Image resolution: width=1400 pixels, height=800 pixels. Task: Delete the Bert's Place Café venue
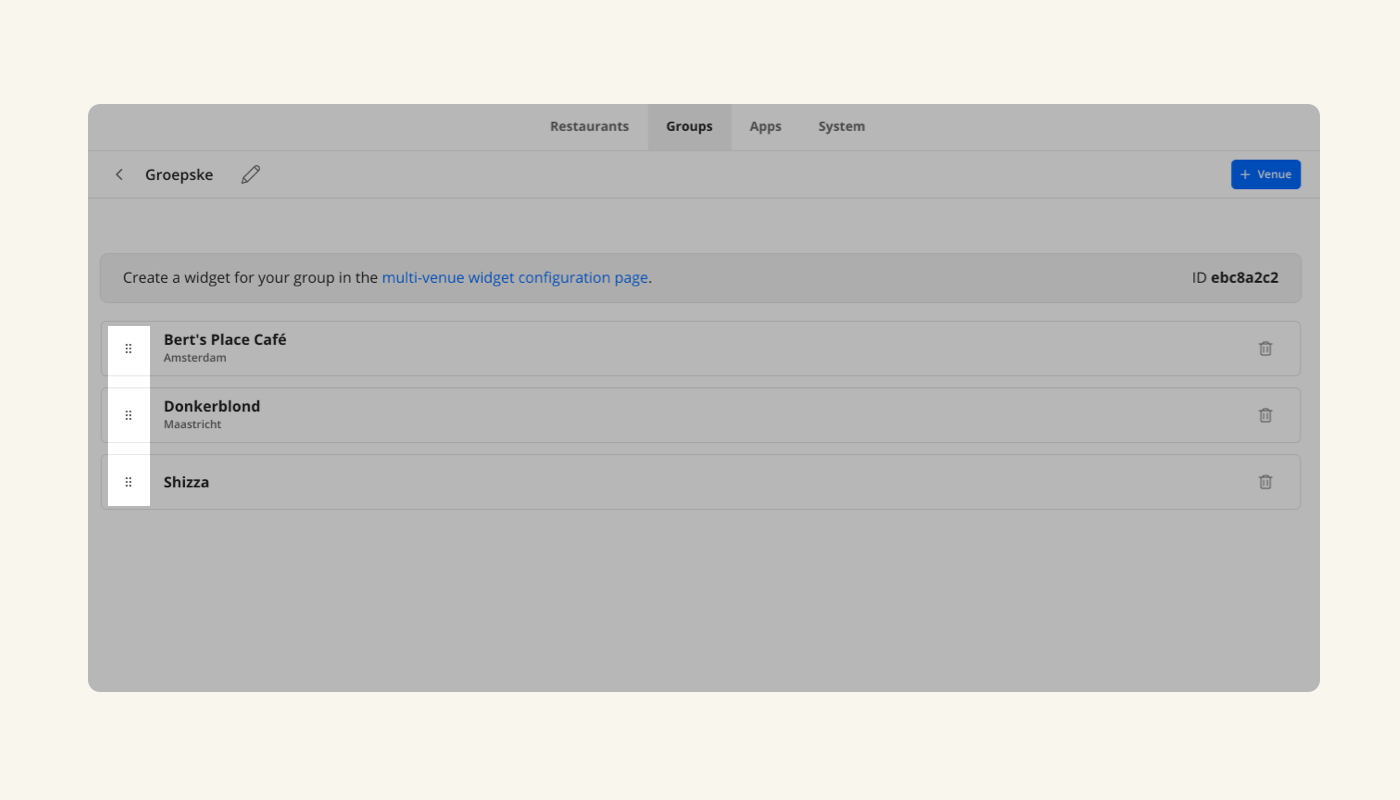(x=1265, y=349)
